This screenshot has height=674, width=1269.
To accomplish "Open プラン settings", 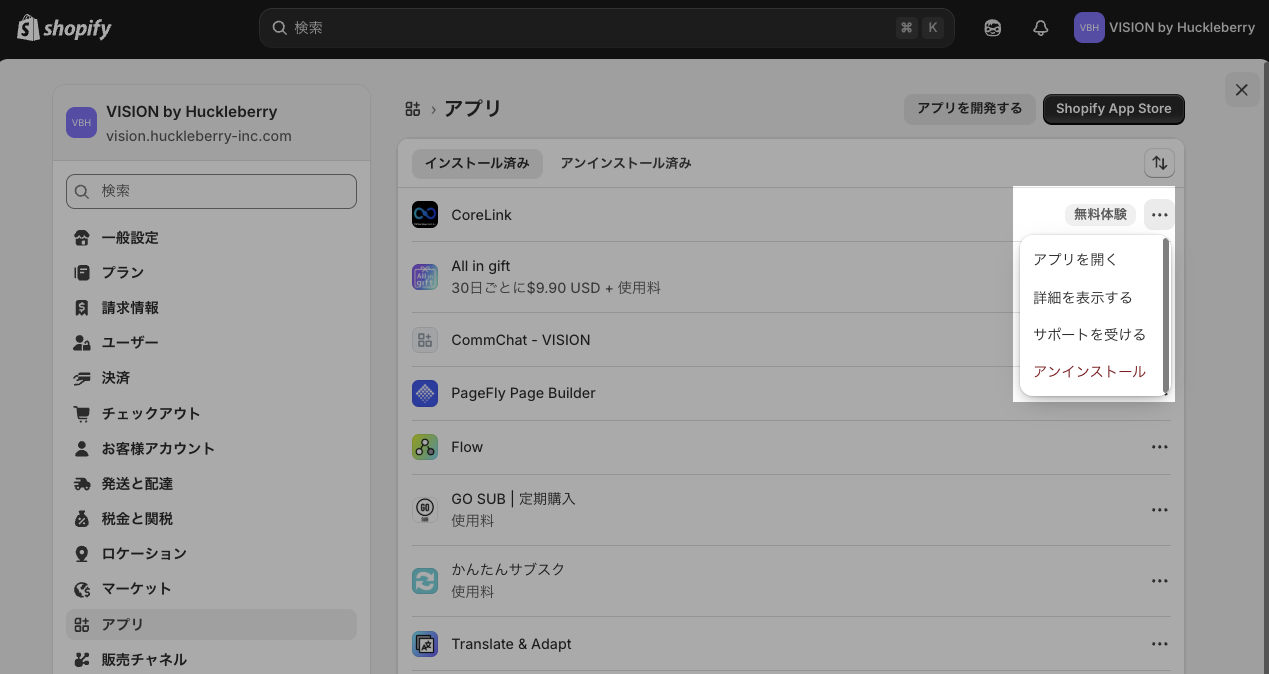I will 211,273.
